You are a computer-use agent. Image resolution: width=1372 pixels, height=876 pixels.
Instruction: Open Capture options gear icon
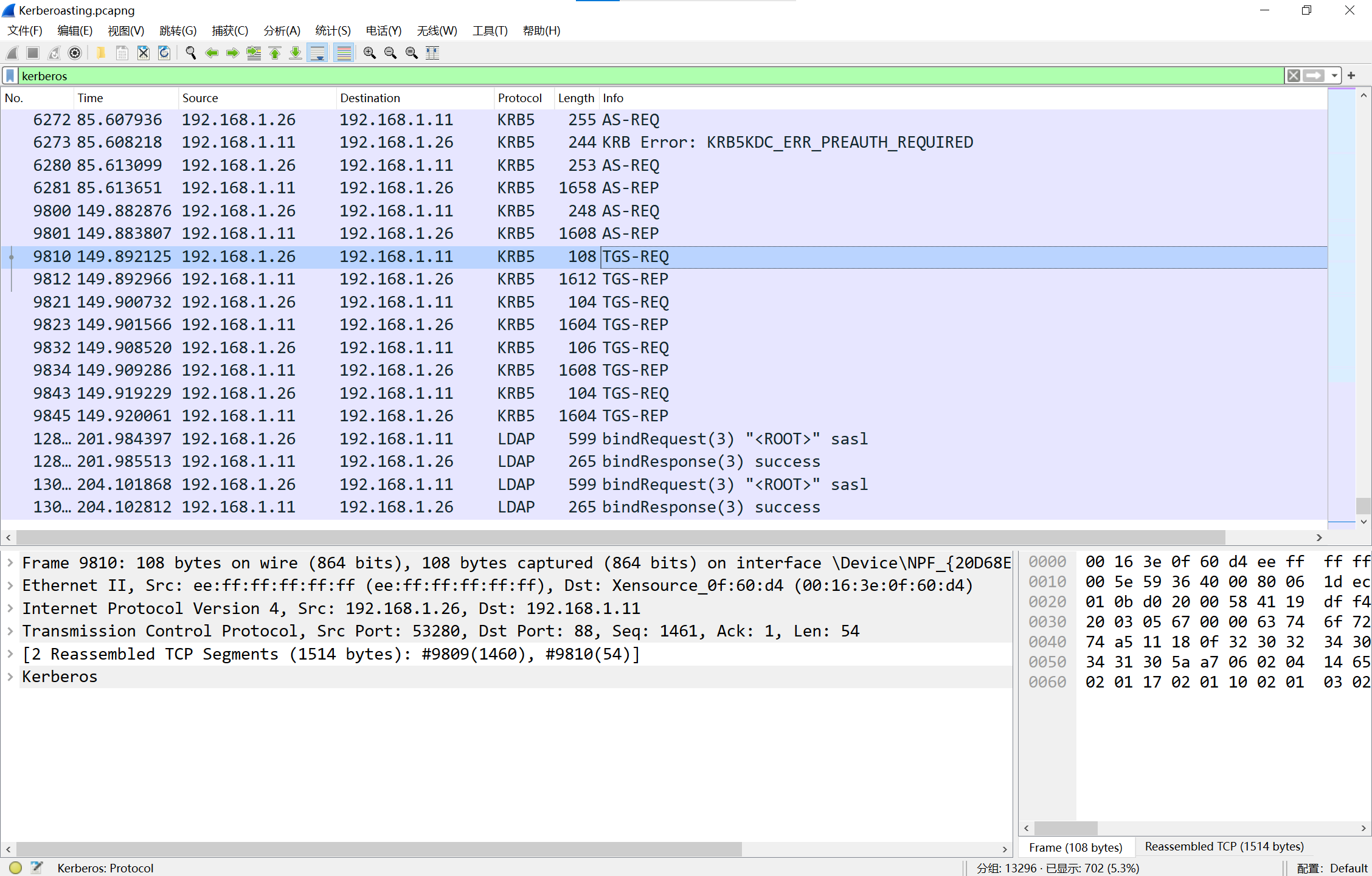point(75,53)
